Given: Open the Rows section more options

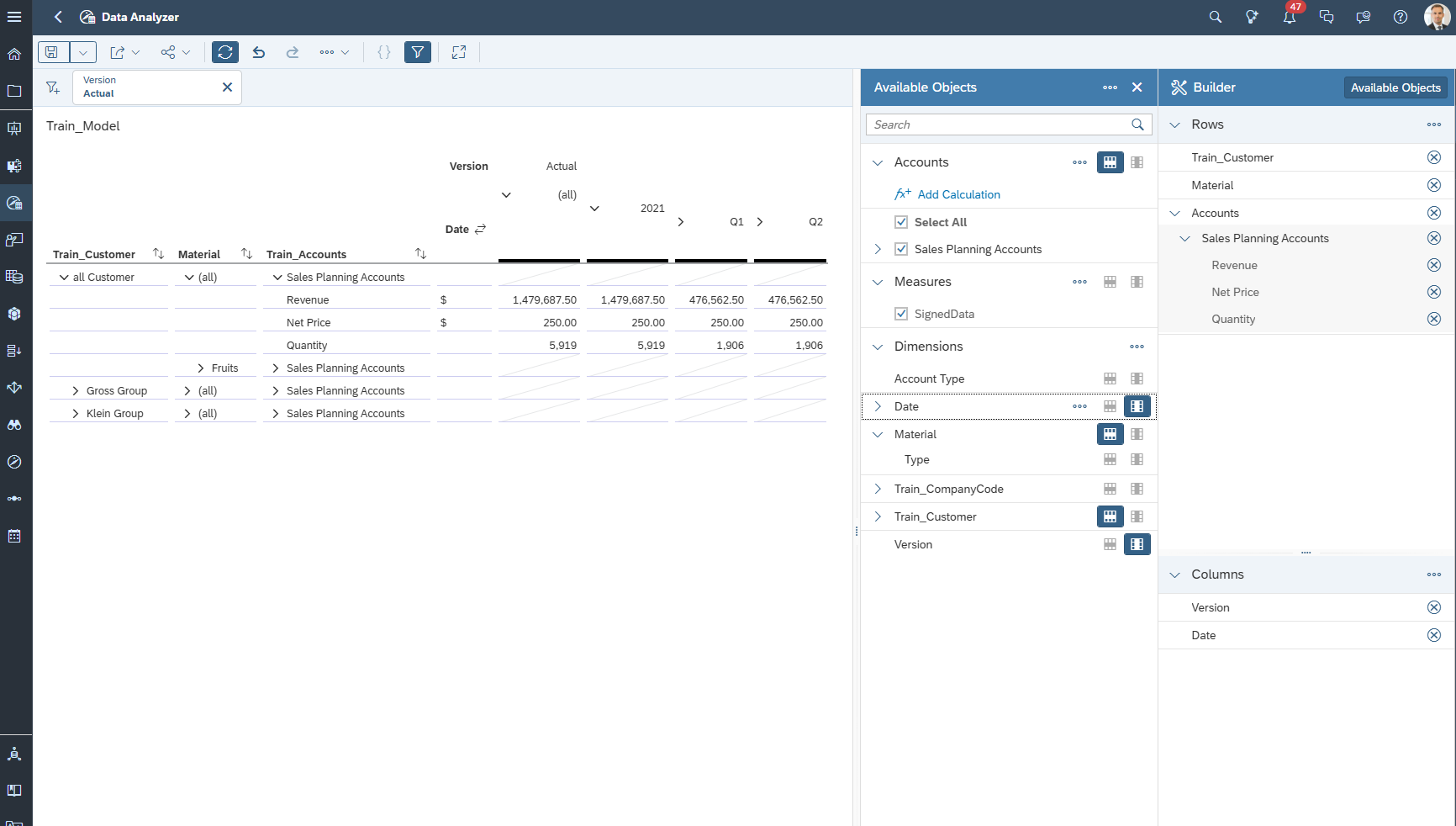Looking at the screenshot, I should [x=1434, y=124].
